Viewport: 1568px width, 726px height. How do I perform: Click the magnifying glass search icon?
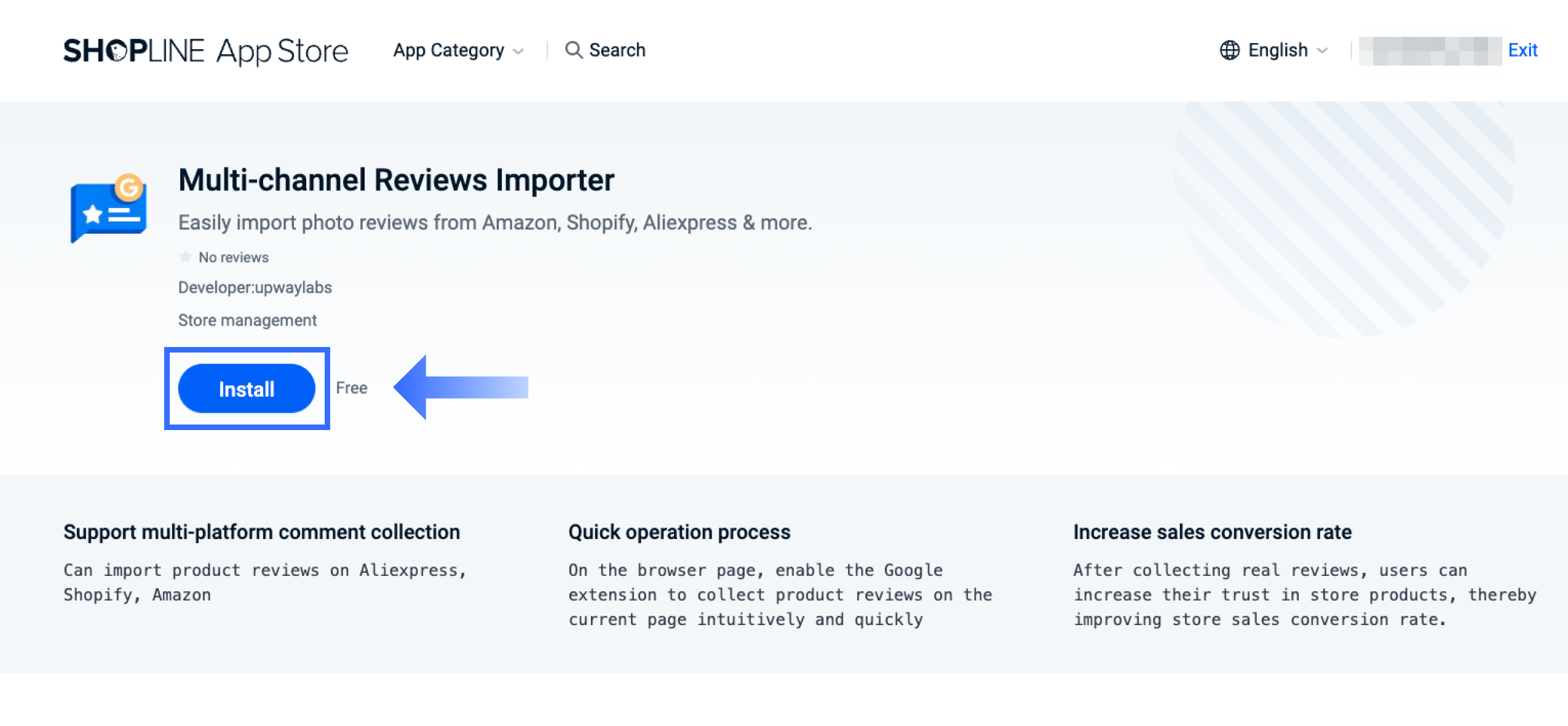point(573,50)
